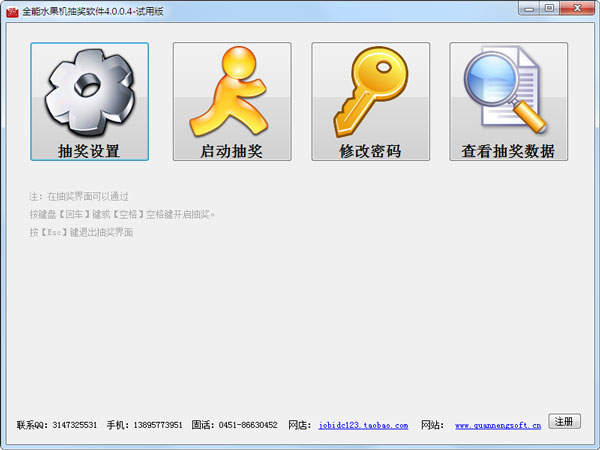Screen dimensions: 600x450
Task: Click the hint line about 【回车】 and 【空格】 keys
Action: click(122, 214)
